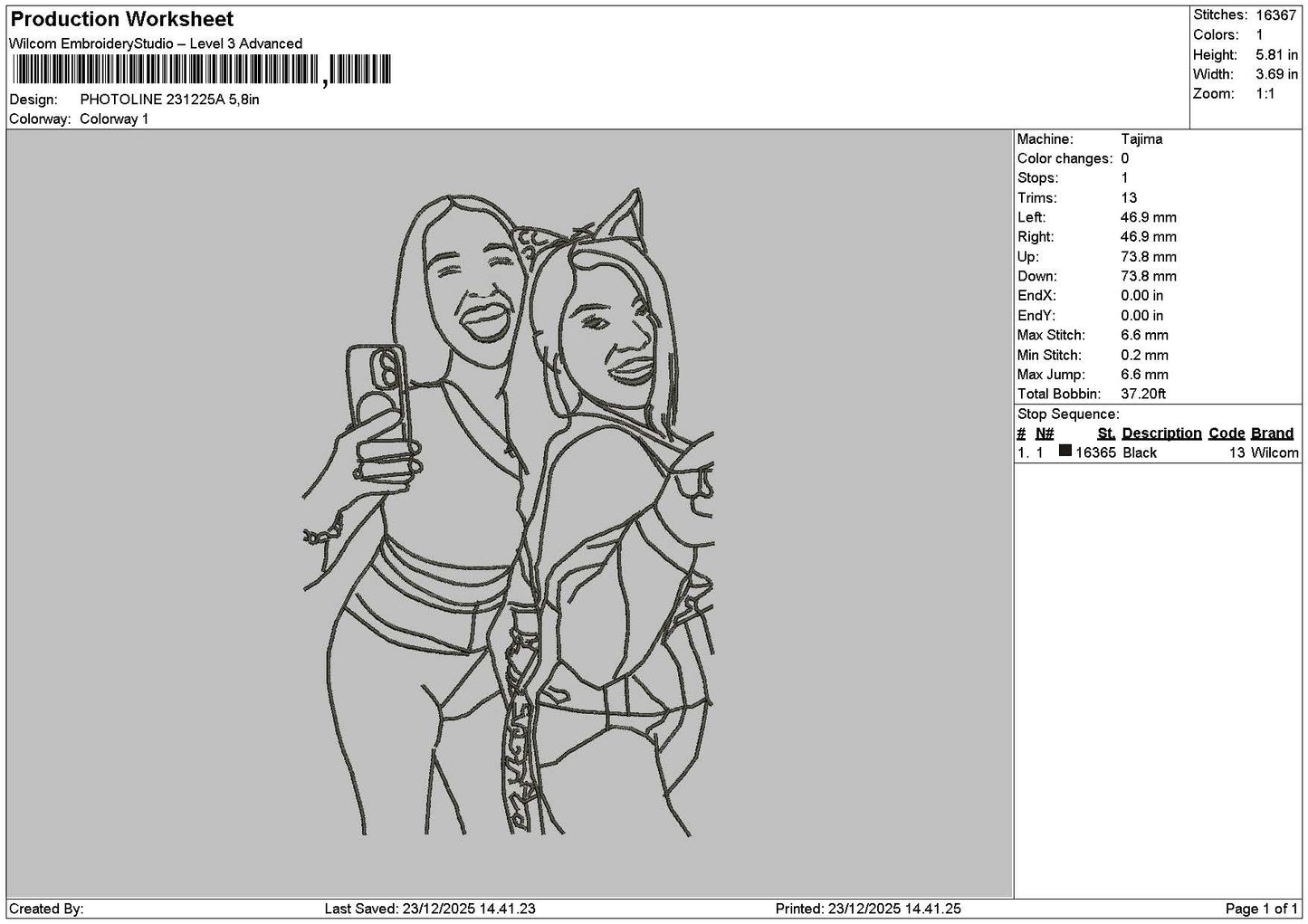
Task: Click the N# column header
Action: click(x=1045, y=433)
